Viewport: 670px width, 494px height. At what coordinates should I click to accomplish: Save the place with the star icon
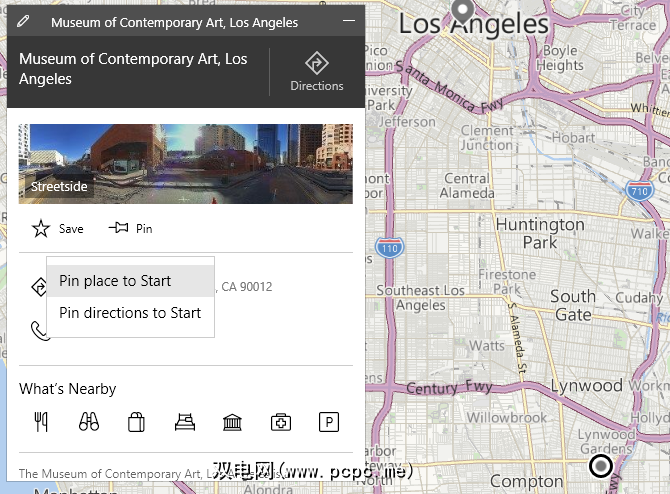tap(57, 229)
